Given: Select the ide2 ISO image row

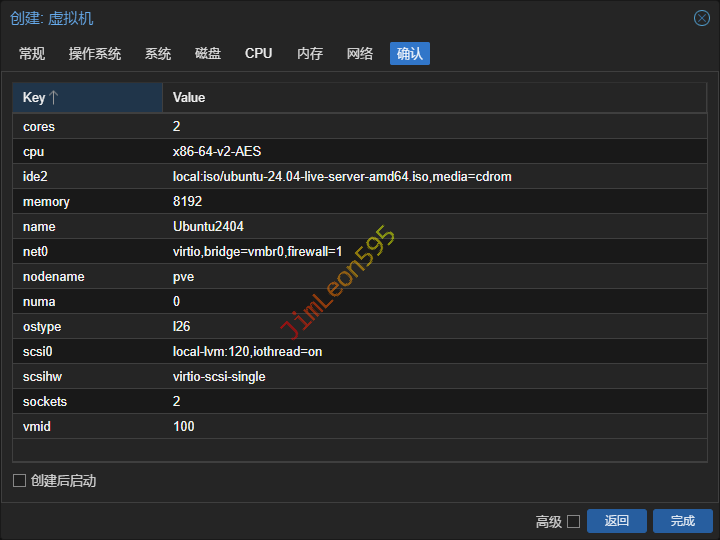Looking at the screenshot, I should tap(343, 177).
